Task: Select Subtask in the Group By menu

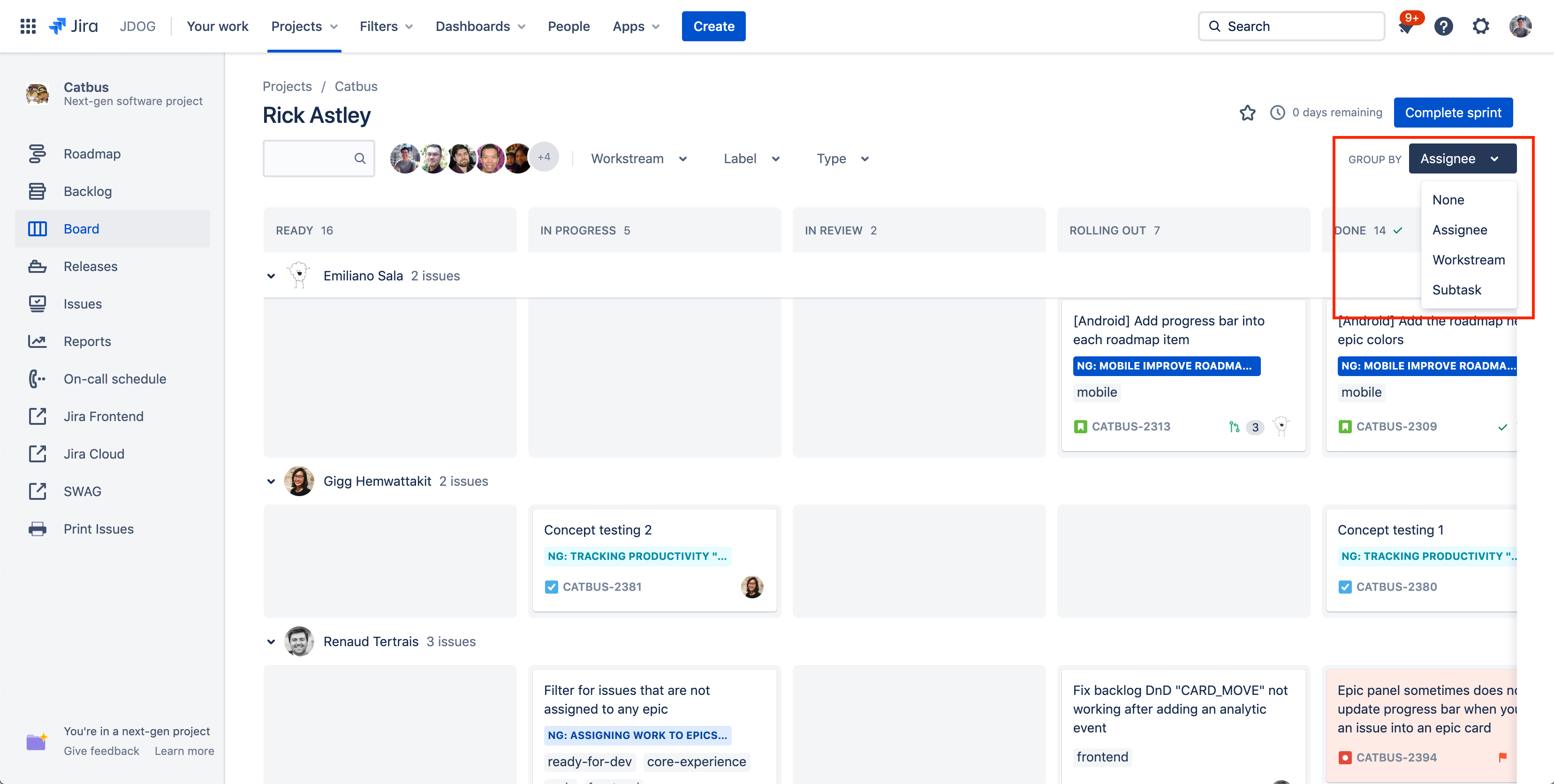Action: point(1456,290)
